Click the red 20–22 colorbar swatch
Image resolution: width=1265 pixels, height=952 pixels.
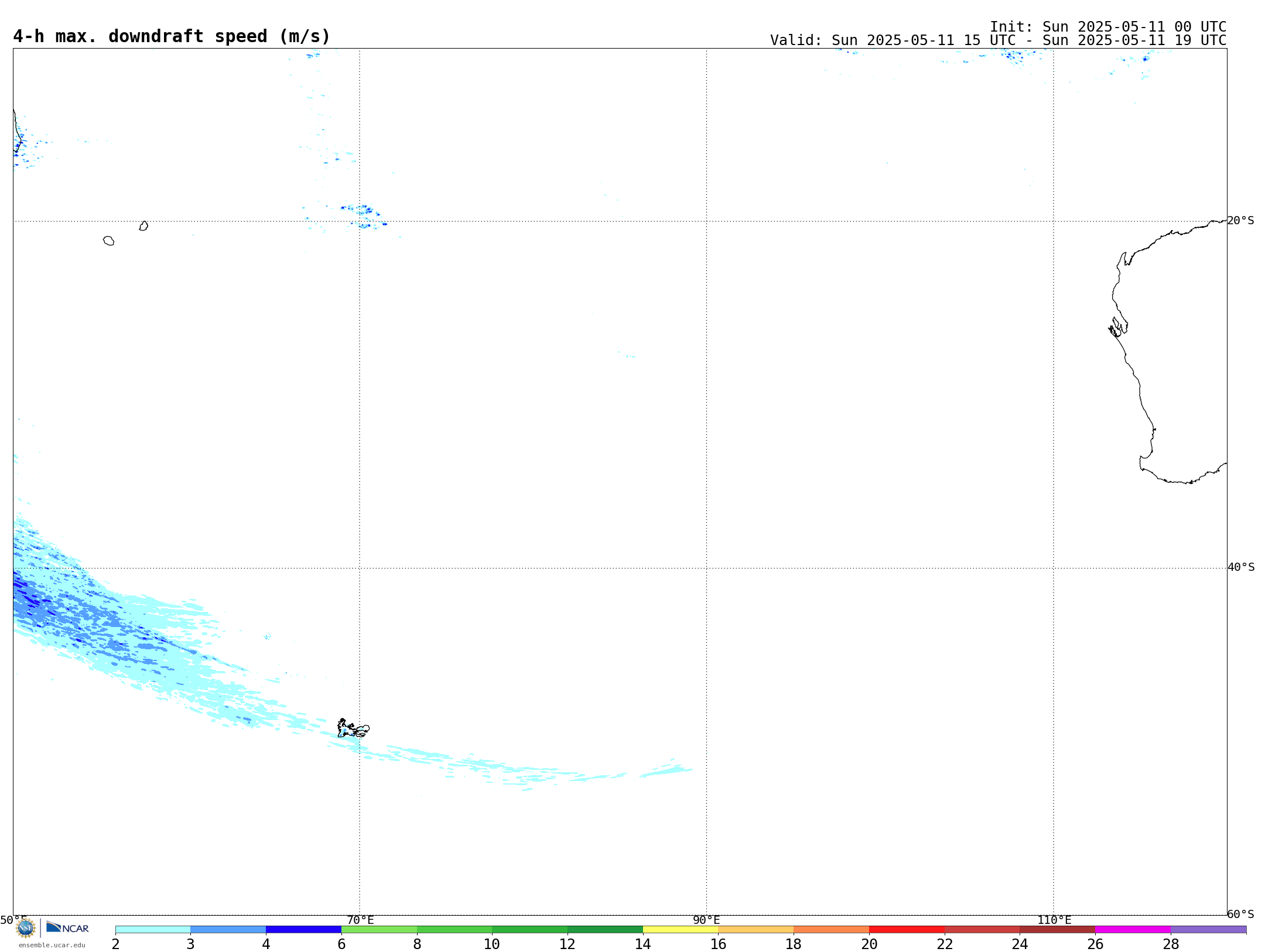907,930
